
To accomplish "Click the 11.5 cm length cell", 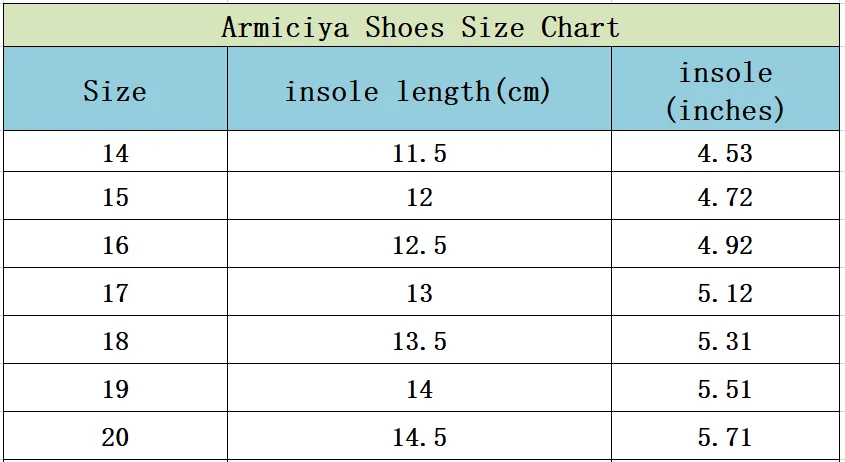I will pos(419,153).
